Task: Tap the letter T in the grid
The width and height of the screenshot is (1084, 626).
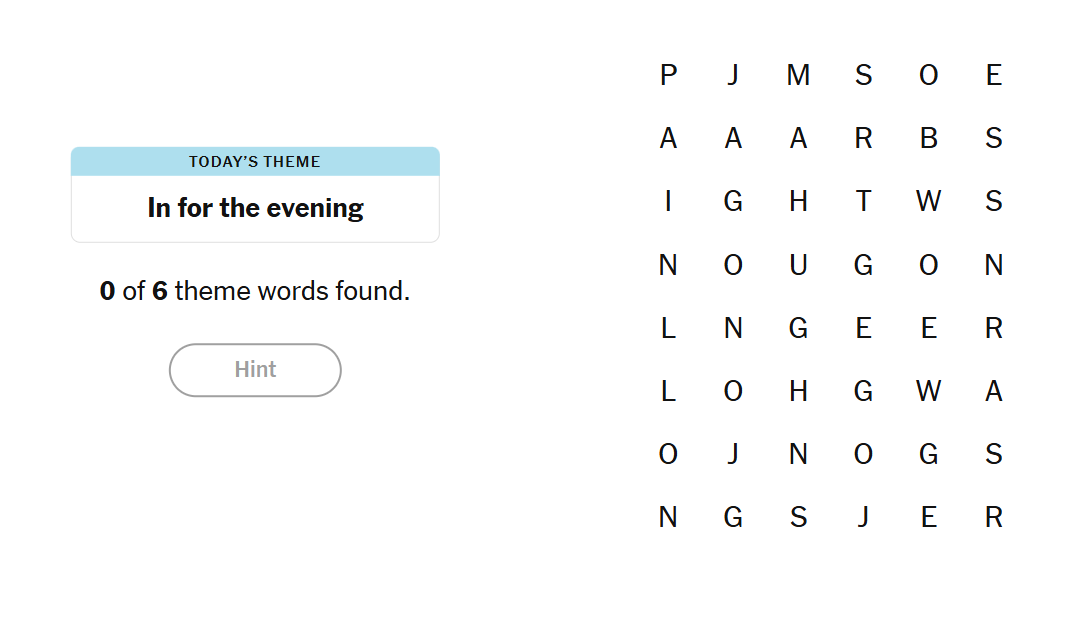Action: (863, 202)
